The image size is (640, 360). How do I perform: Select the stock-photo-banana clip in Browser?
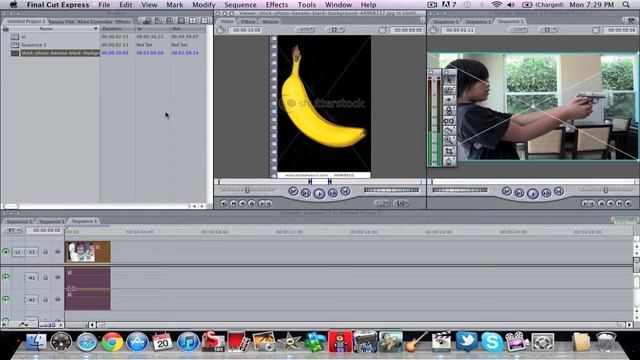coord(60,53)
